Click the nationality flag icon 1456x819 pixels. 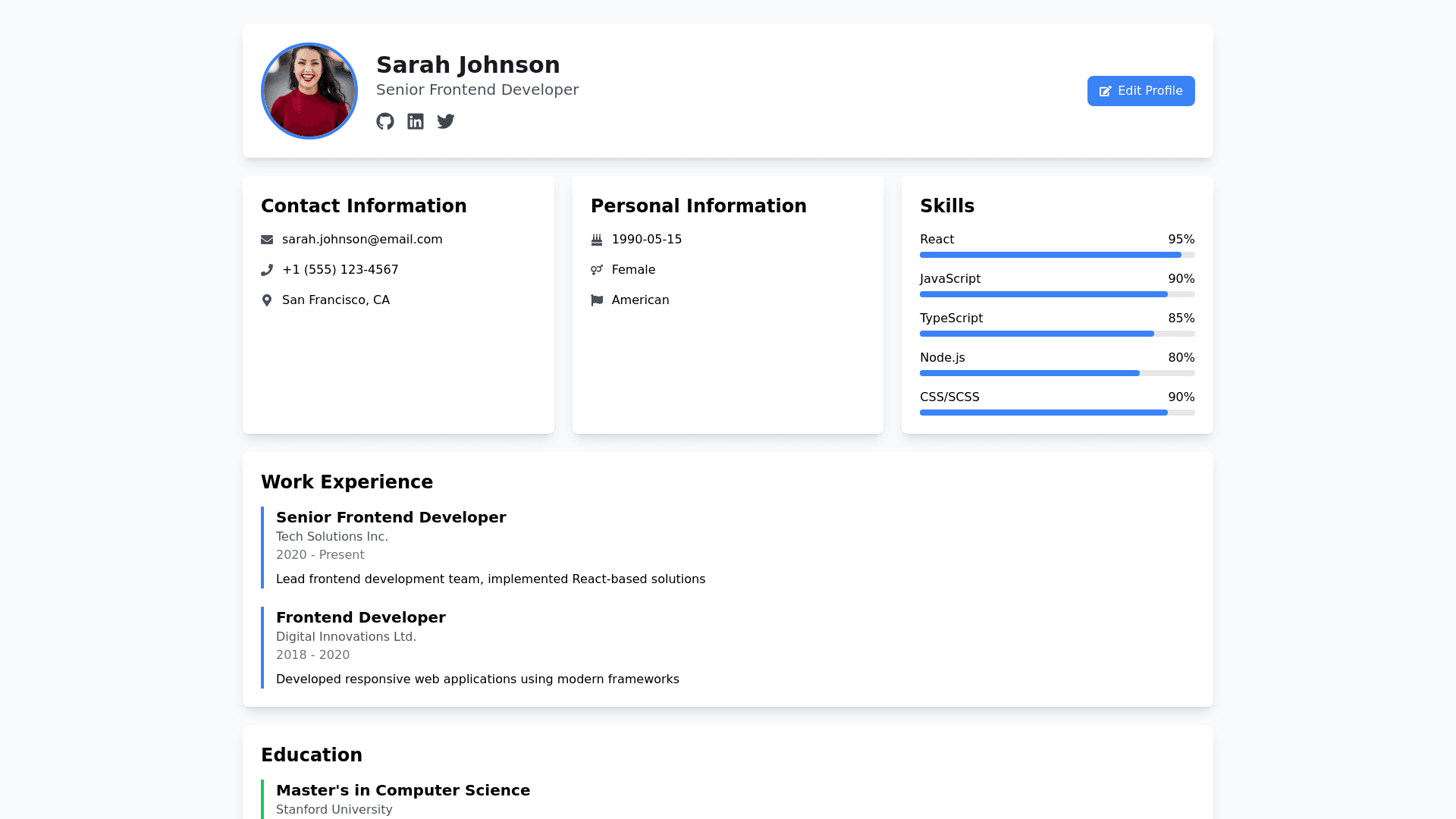597,300
